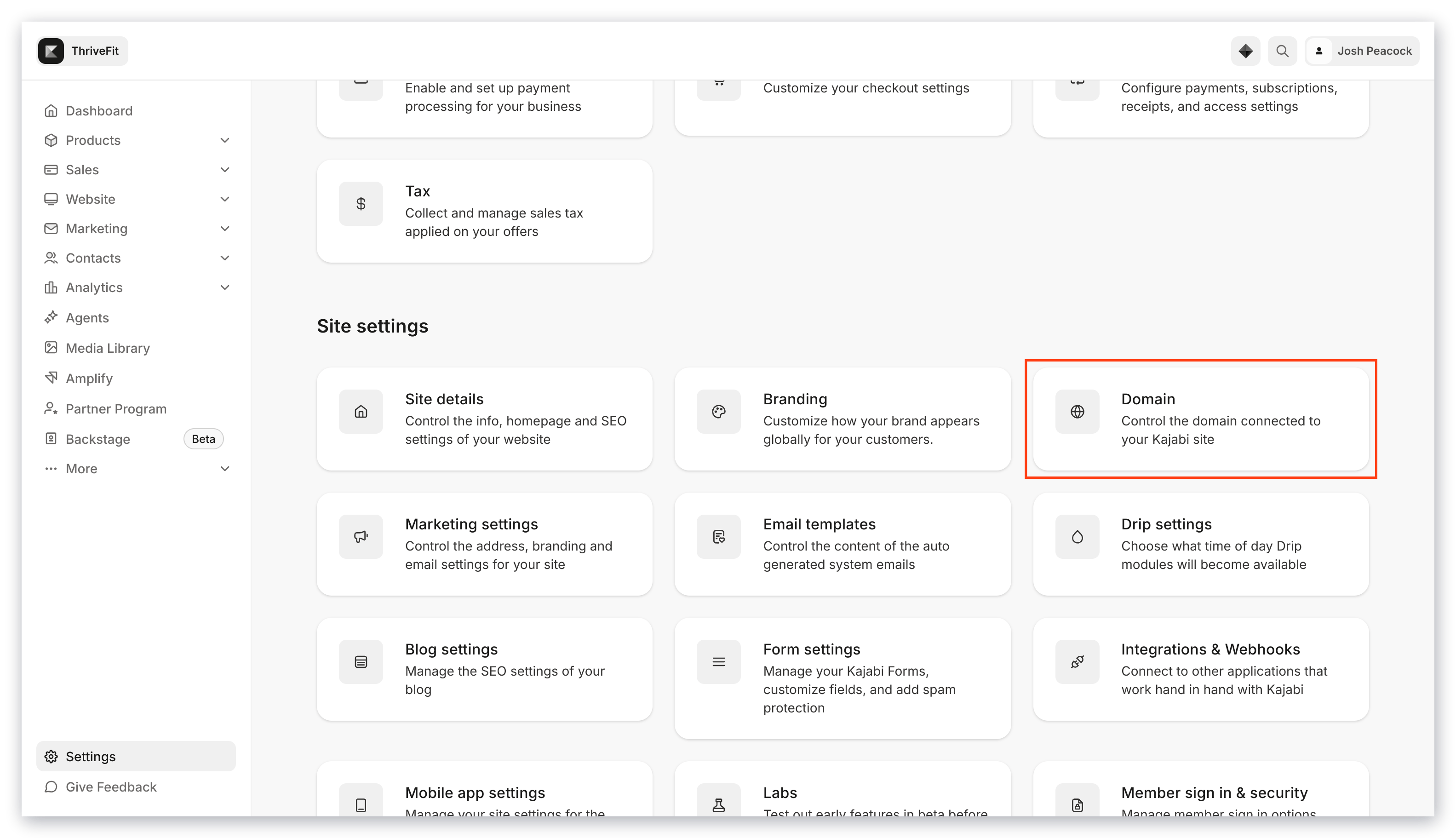The width and height of the screenshot is (1456, 838).
Task: Open Form settings title
Action: [x=811, y=649]
